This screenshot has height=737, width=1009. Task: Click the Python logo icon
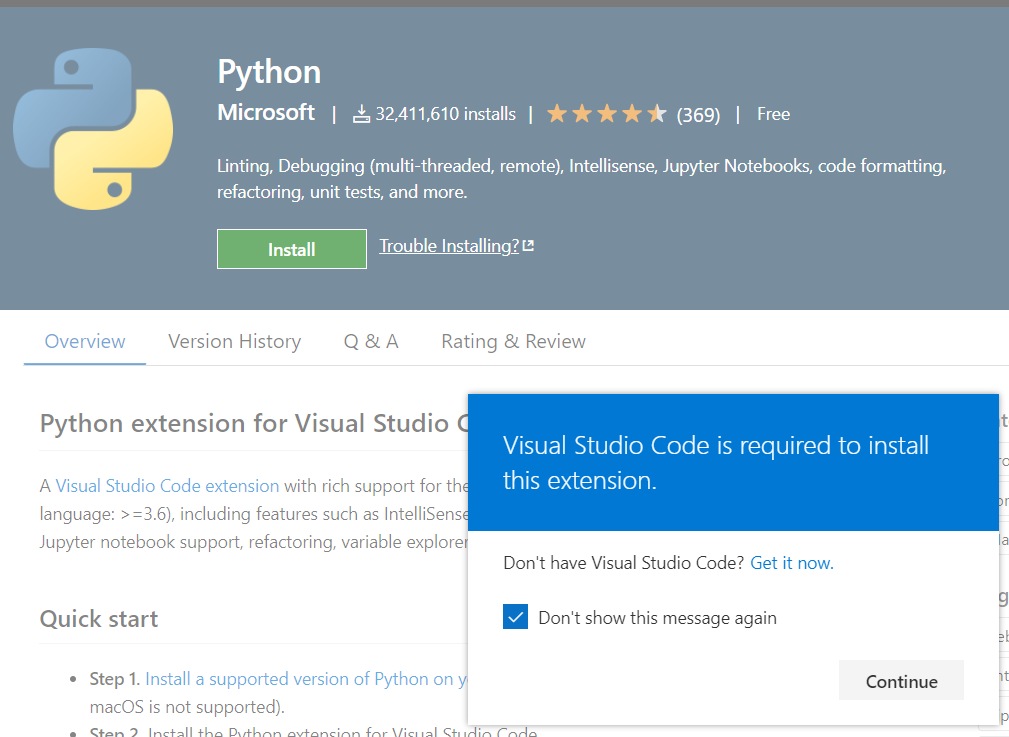[x=92, y=131]
